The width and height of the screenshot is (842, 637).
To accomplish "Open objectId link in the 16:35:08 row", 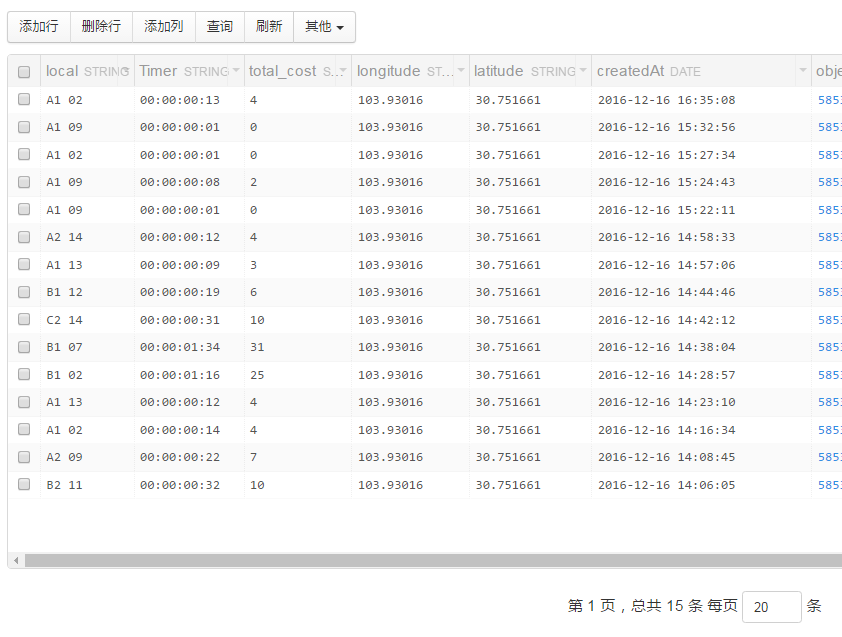I will pyautogui.click(x=830, y=100).
